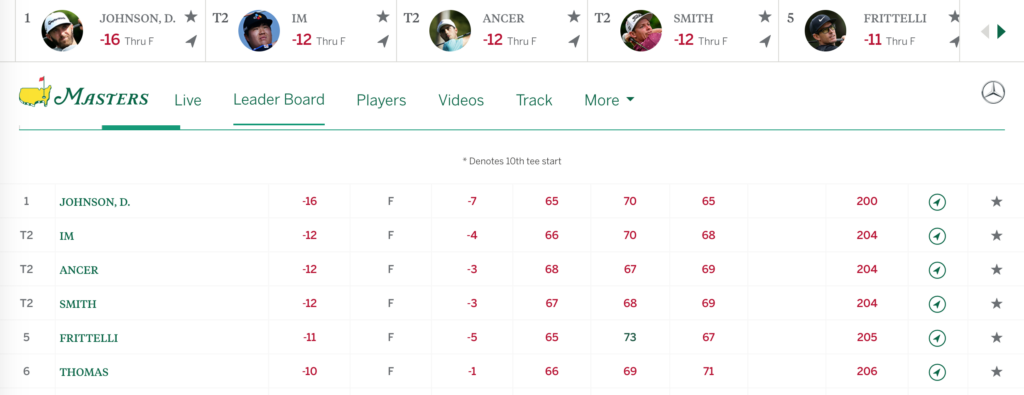Click the Masters logo
1024x395 pixels.
pyautogui.click(x=84, y=93)
